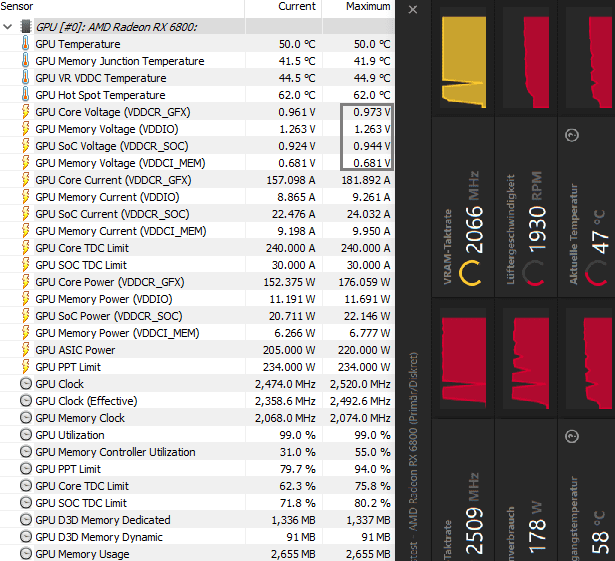Click lightning icon next to GPU SoC Power
615x561 pixels.
coord(25,316)
